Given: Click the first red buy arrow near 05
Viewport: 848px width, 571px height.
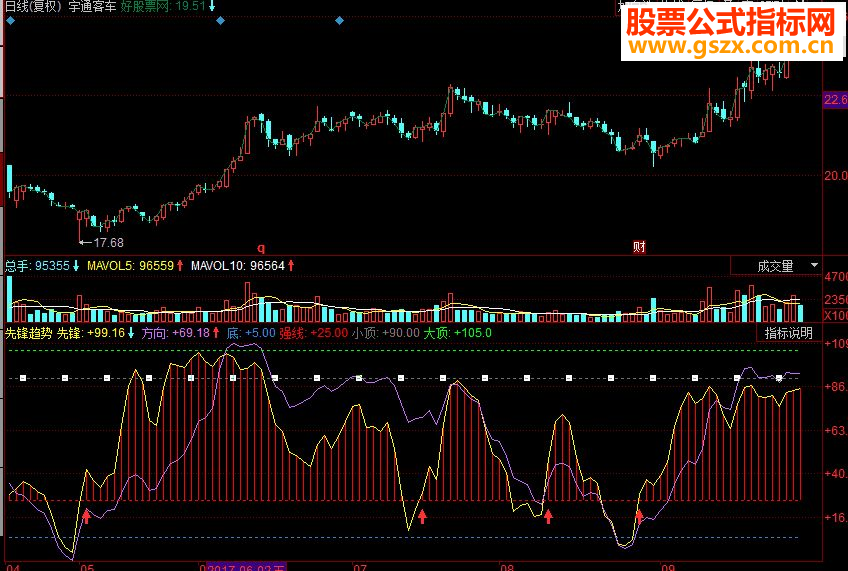Looking at the screenshot, I should [x=87, y=516].
